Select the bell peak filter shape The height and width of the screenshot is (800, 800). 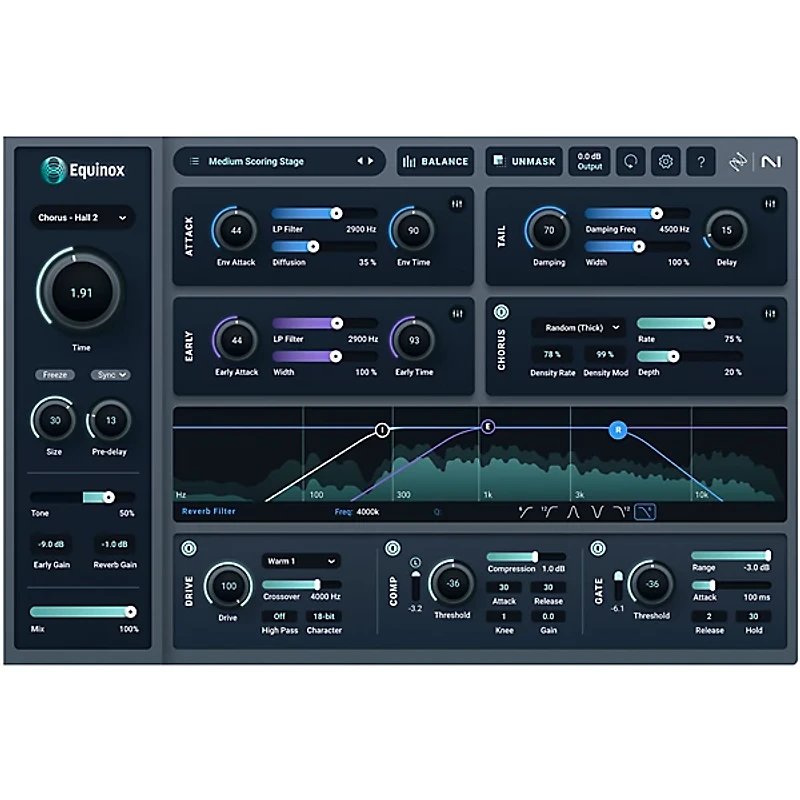(573, 512)
